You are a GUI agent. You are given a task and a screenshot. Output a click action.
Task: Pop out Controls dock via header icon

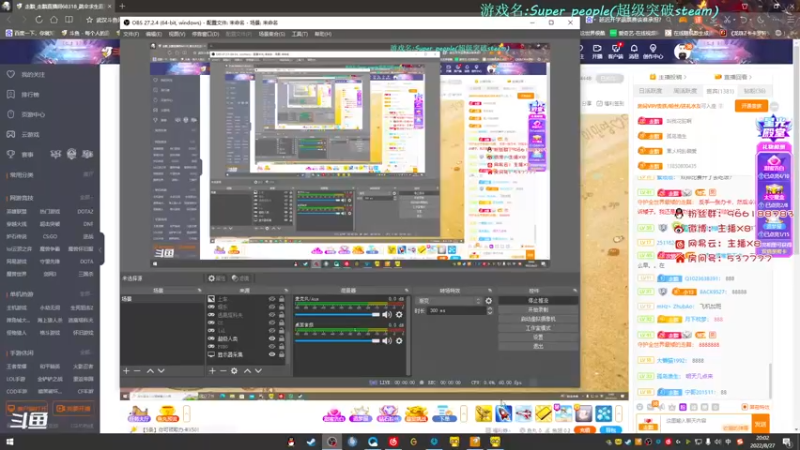click(x=575, y=290)
